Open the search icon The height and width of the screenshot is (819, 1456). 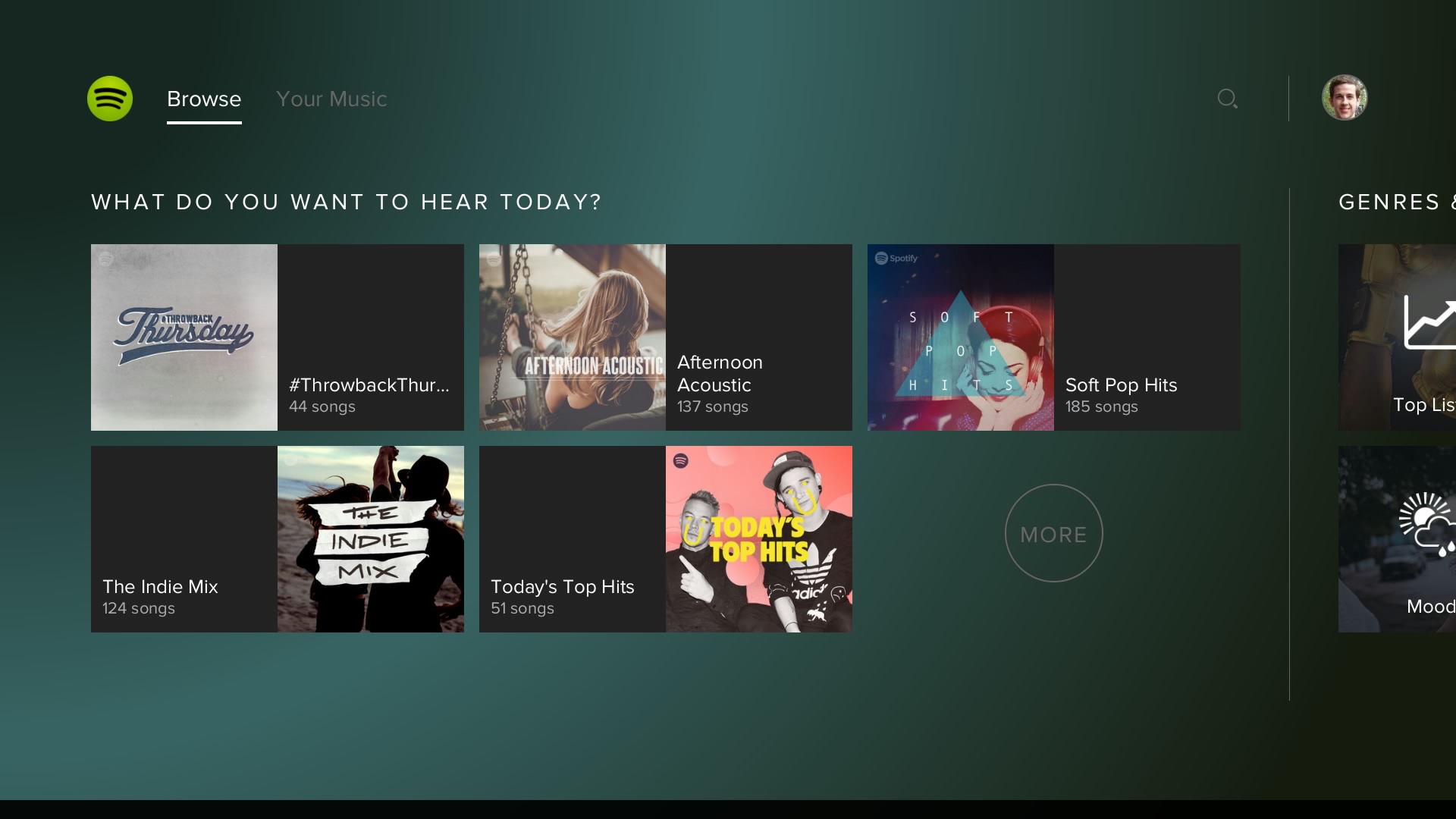click(1228, 99)
